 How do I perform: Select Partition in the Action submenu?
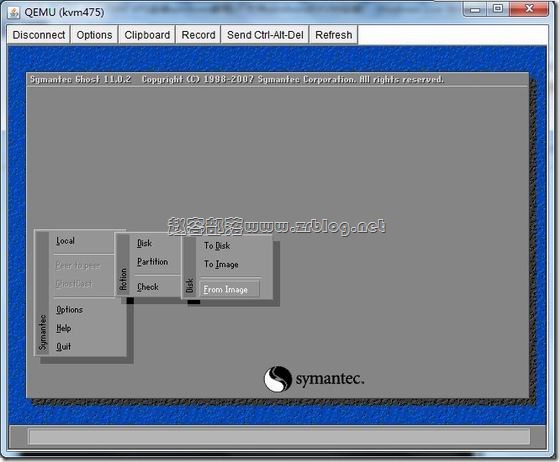[x=153, y=262]
